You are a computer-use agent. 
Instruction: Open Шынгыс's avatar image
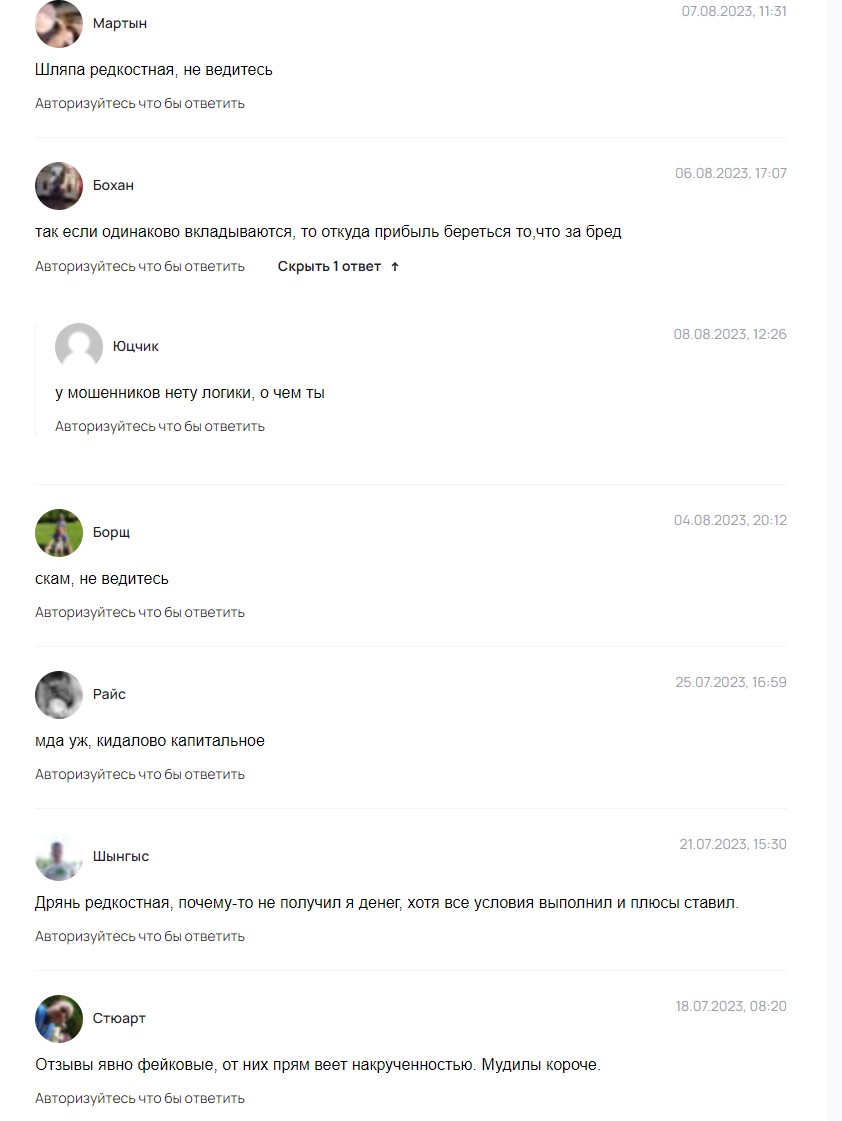pyautogui.click(x=59, y=856)
